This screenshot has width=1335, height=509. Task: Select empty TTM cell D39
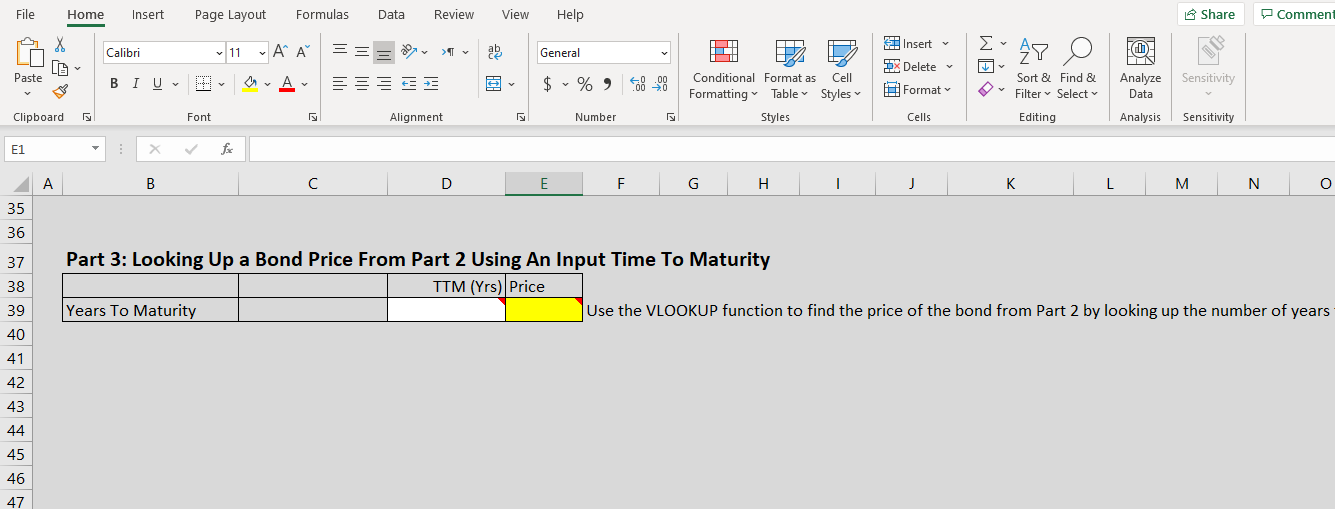(x=446, y=310)
